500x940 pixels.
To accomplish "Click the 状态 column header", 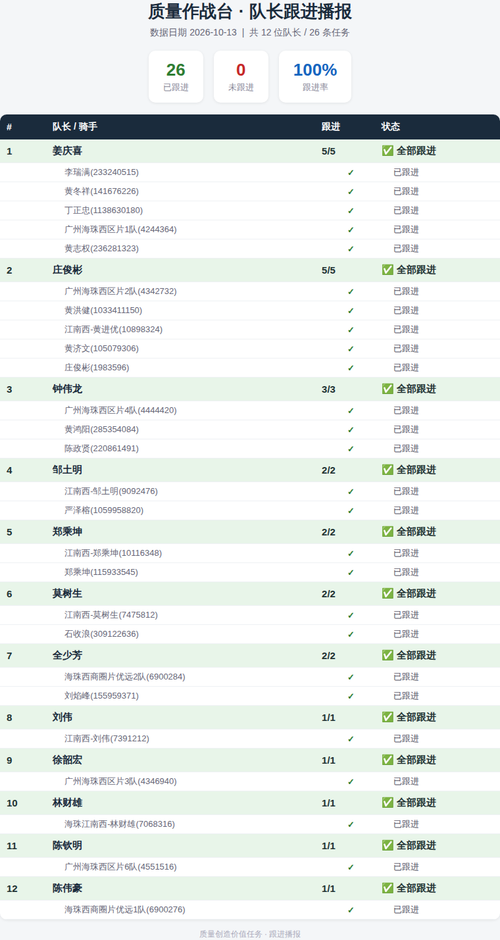I will coord(390,126).
